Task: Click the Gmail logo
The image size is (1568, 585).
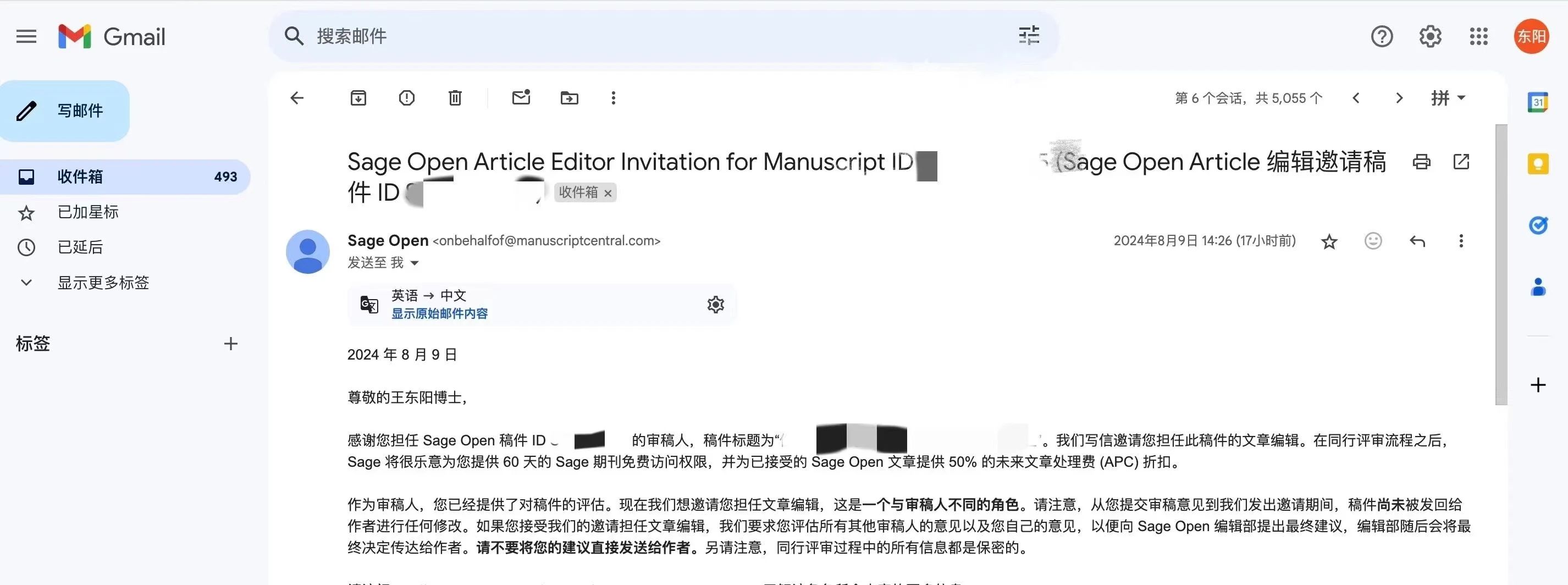Action: coord(112,36)
